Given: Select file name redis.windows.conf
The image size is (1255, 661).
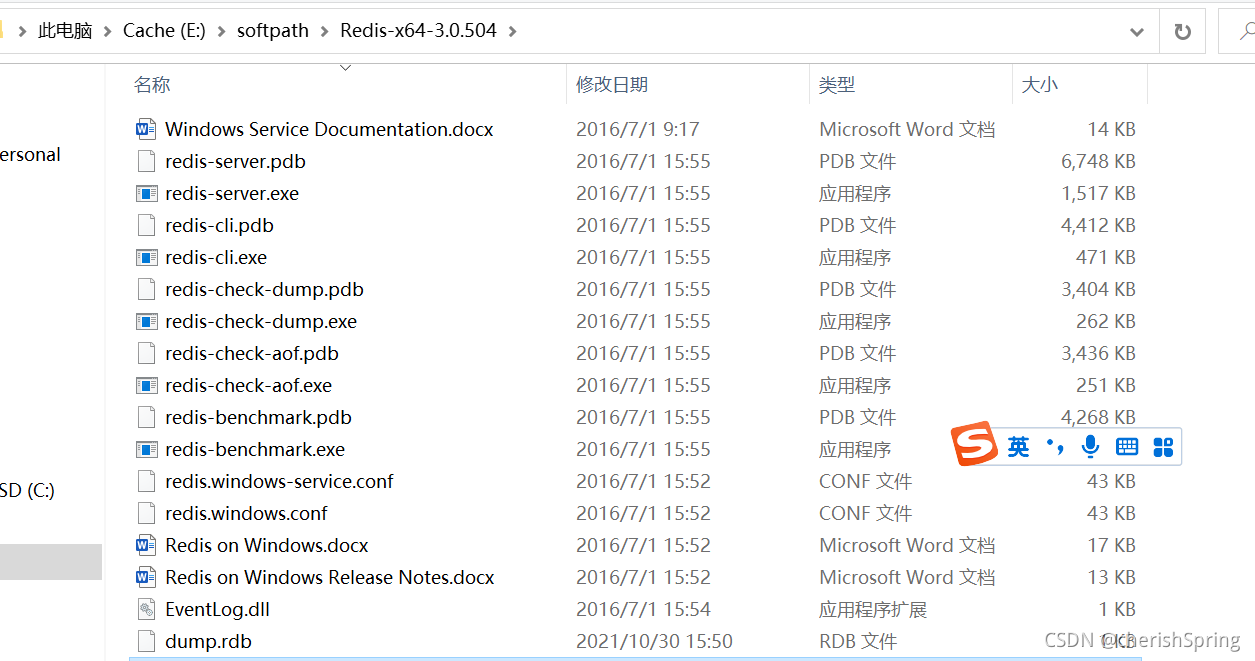Looking at the screenshot, I should point(246,513).
